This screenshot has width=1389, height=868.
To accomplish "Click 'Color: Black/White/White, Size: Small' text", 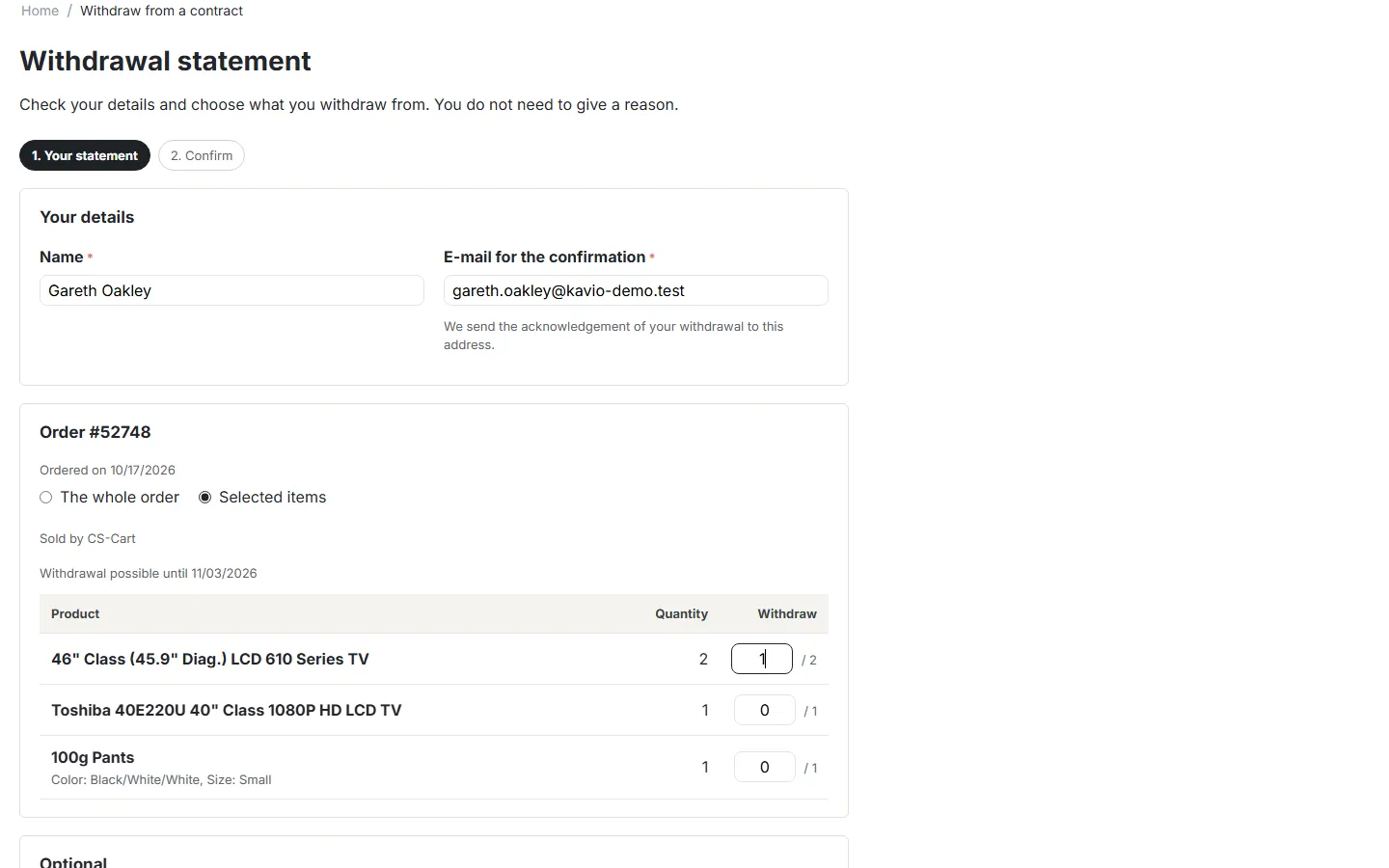I will pos(161,779).
